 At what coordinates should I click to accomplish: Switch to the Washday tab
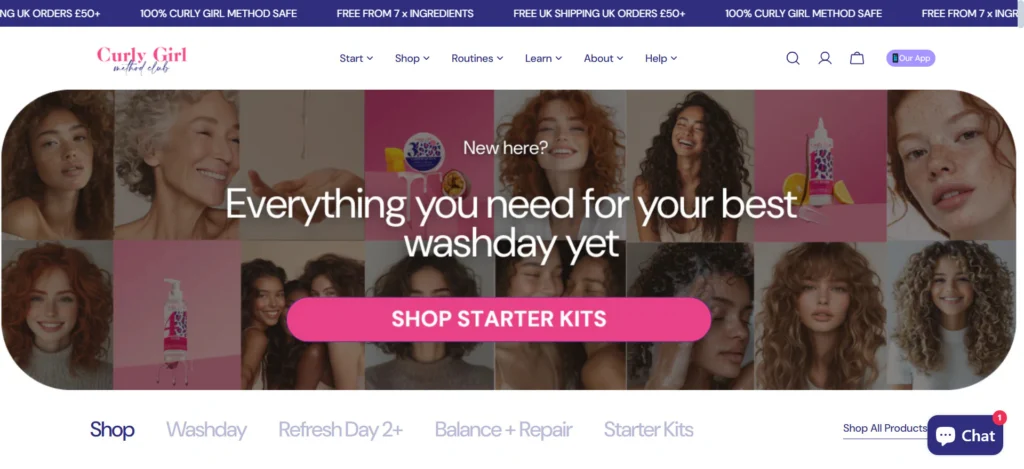tap(206, 430)
